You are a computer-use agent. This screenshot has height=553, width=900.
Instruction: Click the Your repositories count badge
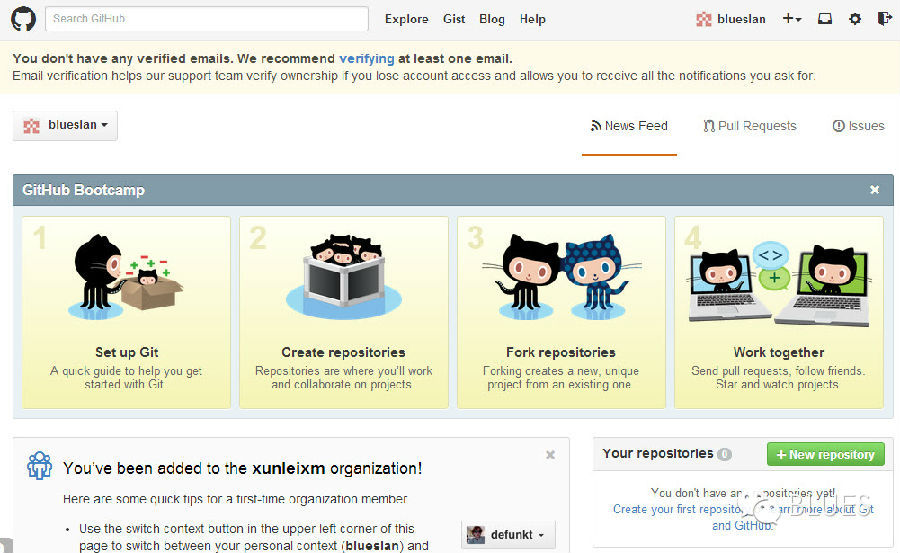724,454
